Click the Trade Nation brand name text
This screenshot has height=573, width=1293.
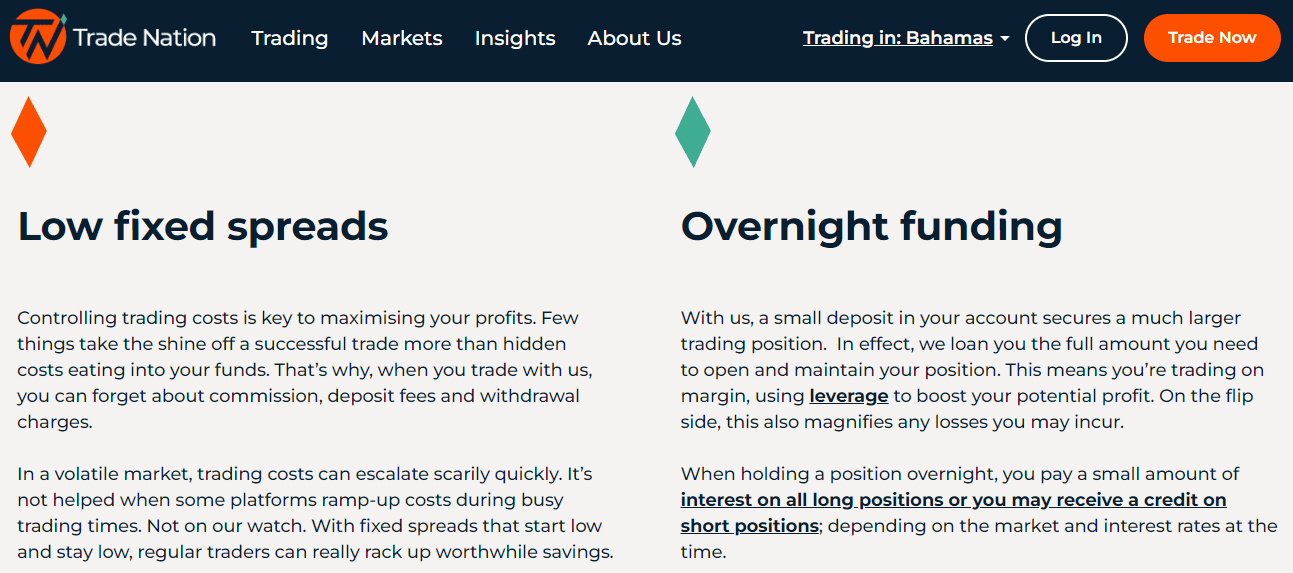pyautogui.click(x=144, y=38)
